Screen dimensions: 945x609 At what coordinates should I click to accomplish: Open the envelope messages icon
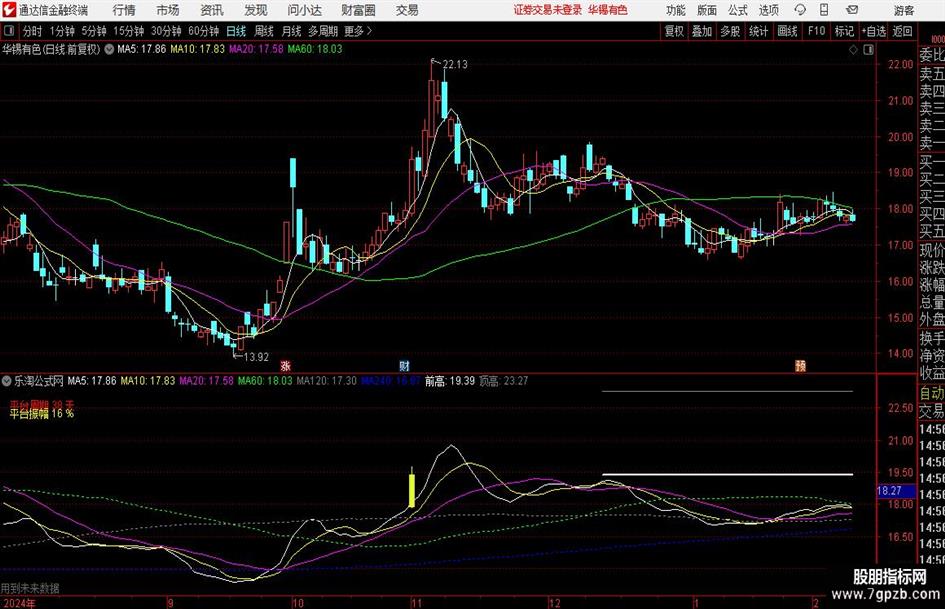852,10
